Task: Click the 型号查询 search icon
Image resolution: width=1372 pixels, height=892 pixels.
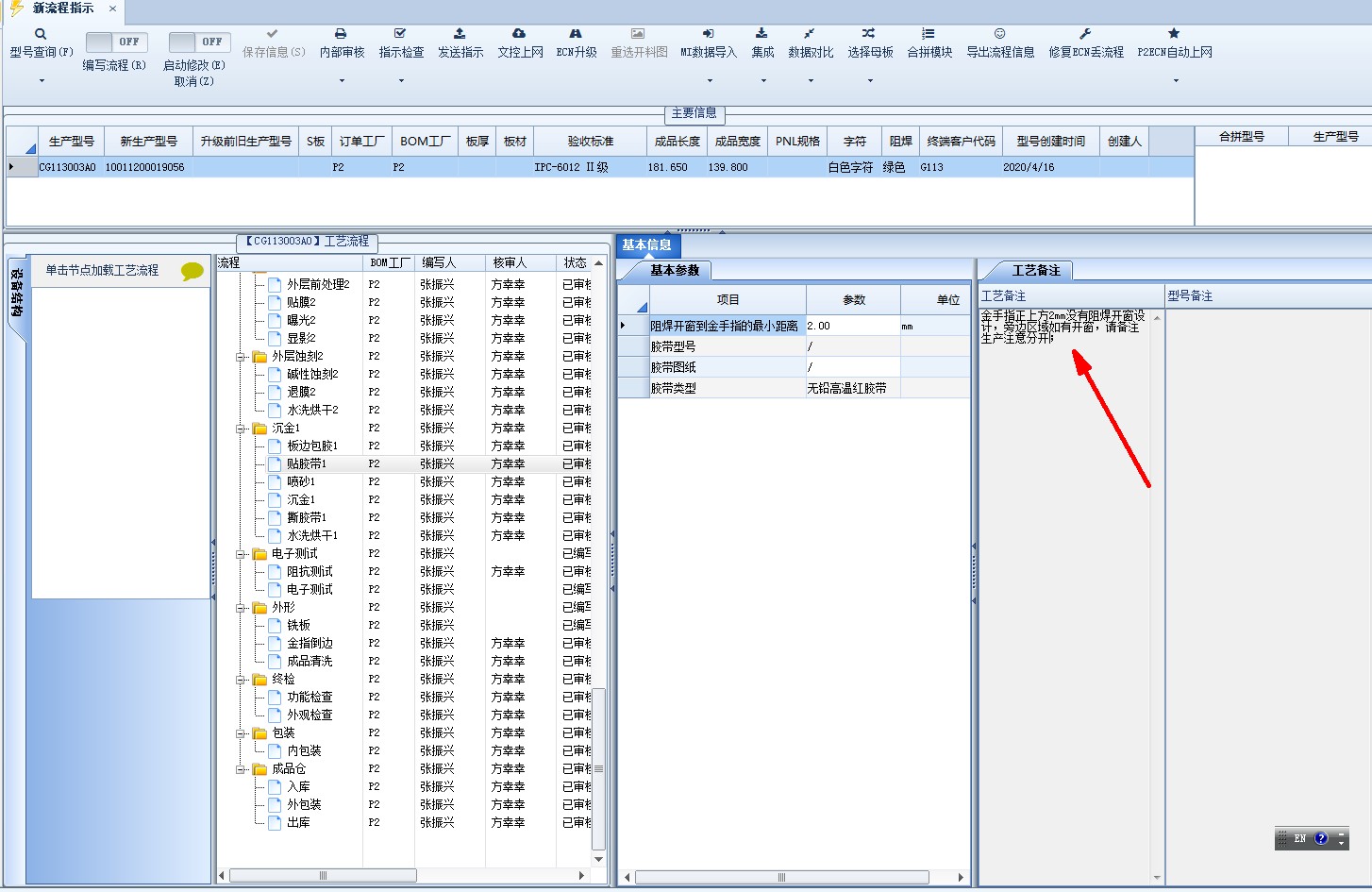Action: pyautogui.click(x=41, y=34)
